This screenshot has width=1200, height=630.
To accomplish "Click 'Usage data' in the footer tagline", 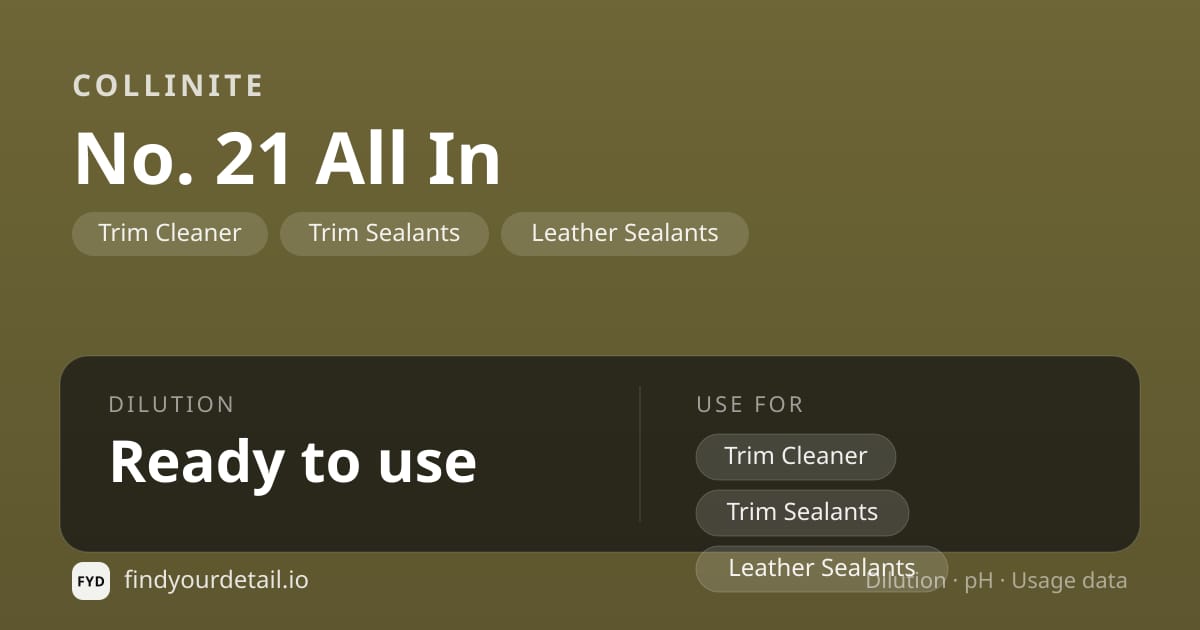I will pos(1069,581).
